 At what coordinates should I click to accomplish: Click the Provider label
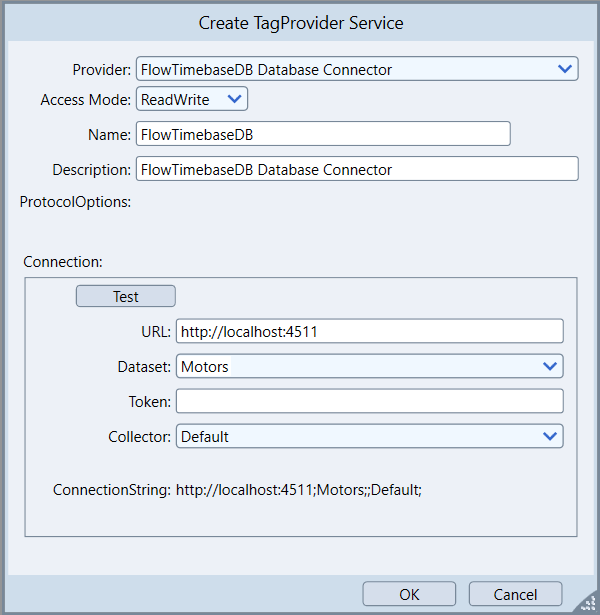pos(101,70)
